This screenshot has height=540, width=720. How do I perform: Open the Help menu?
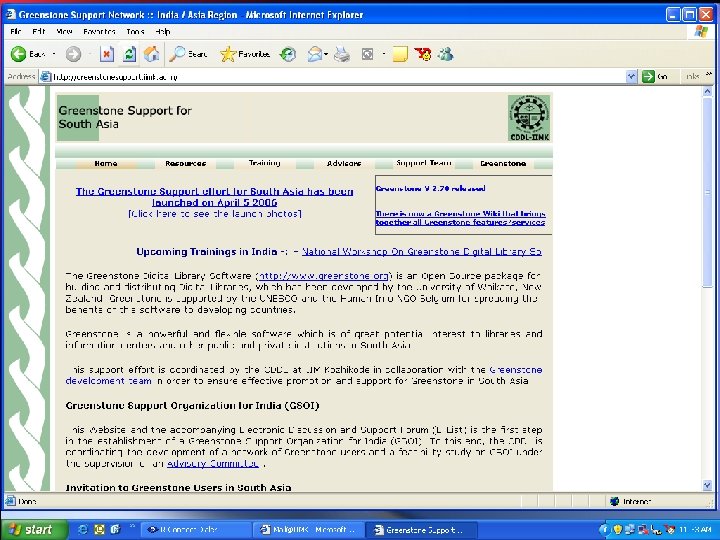pos(163,31)
